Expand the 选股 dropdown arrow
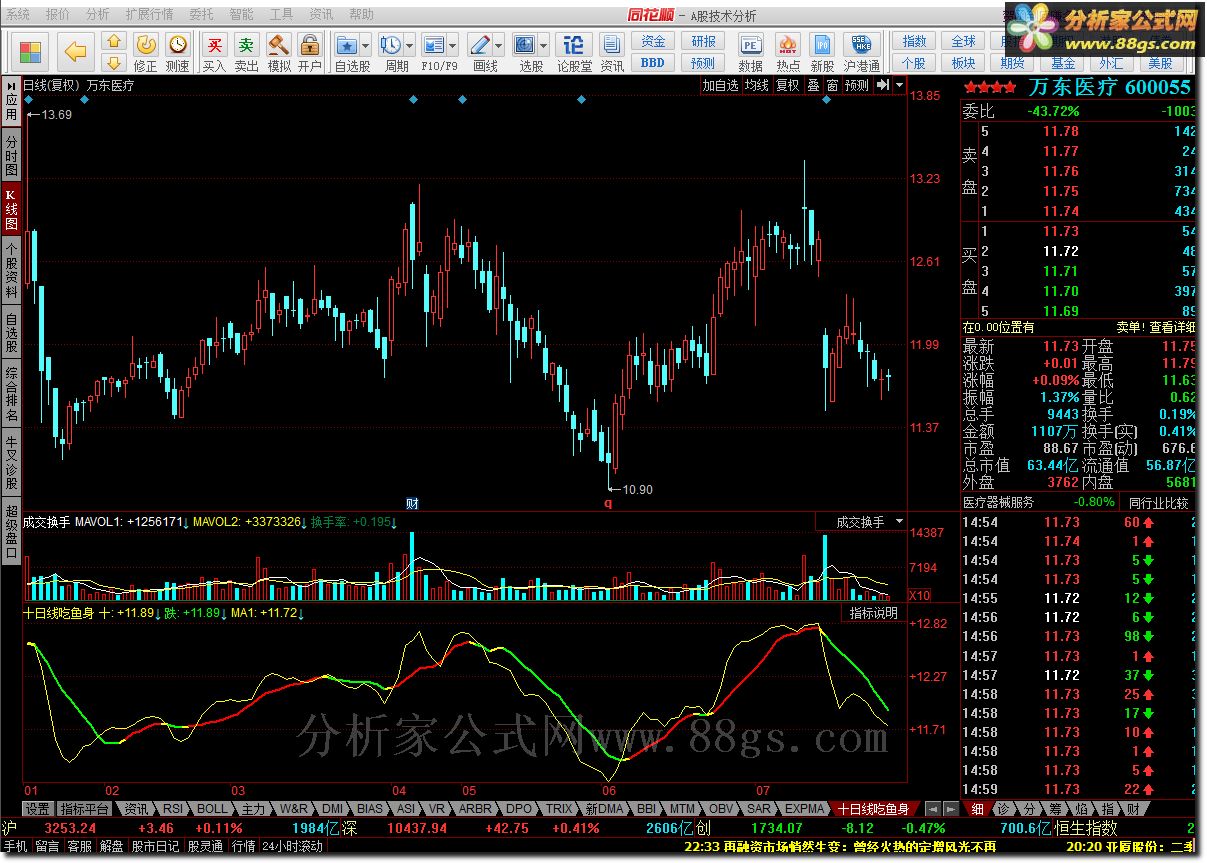 coord(544,45)
